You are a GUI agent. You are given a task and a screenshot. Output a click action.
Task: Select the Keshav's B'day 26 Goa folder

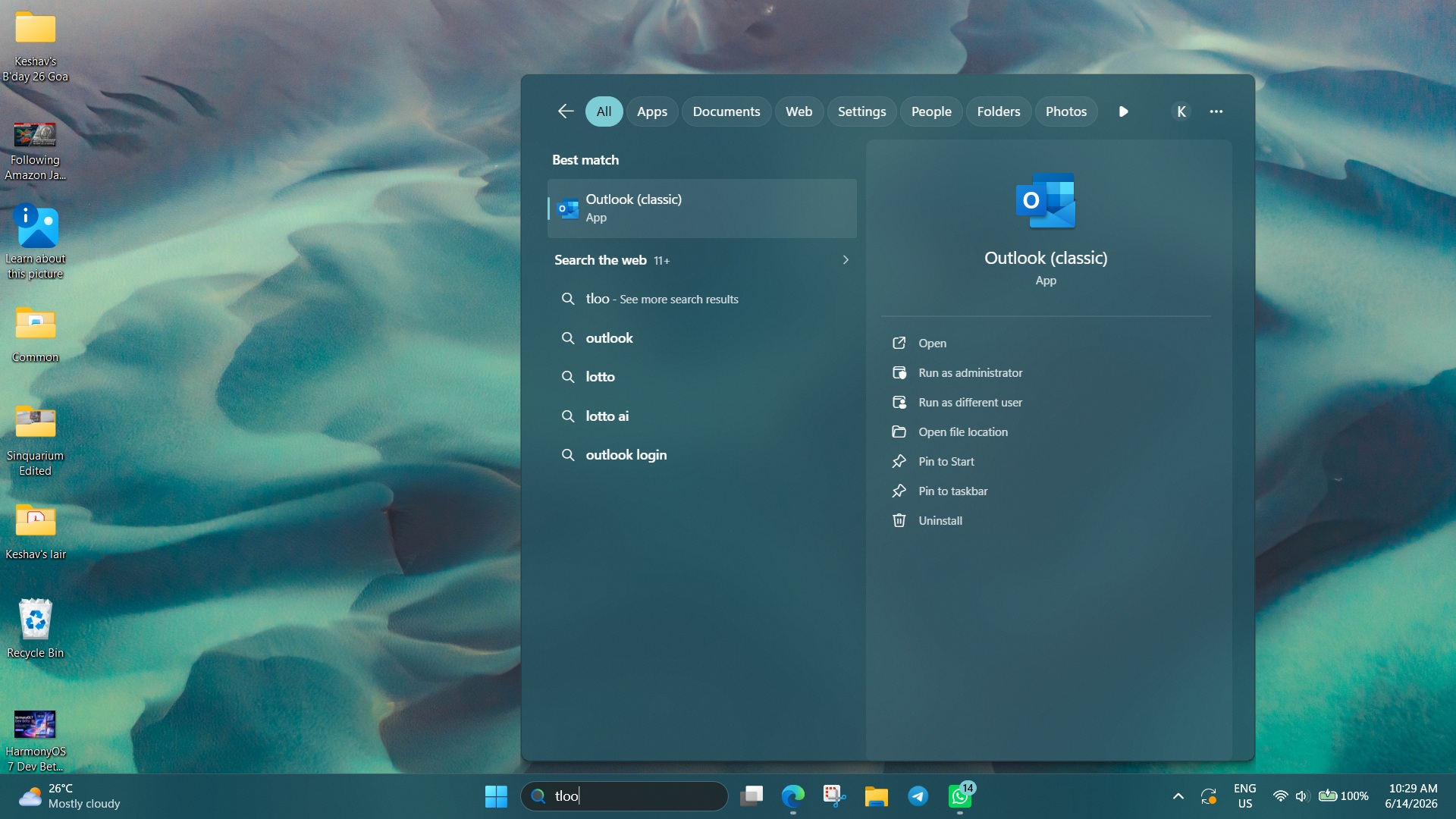(x=36, y=45)
